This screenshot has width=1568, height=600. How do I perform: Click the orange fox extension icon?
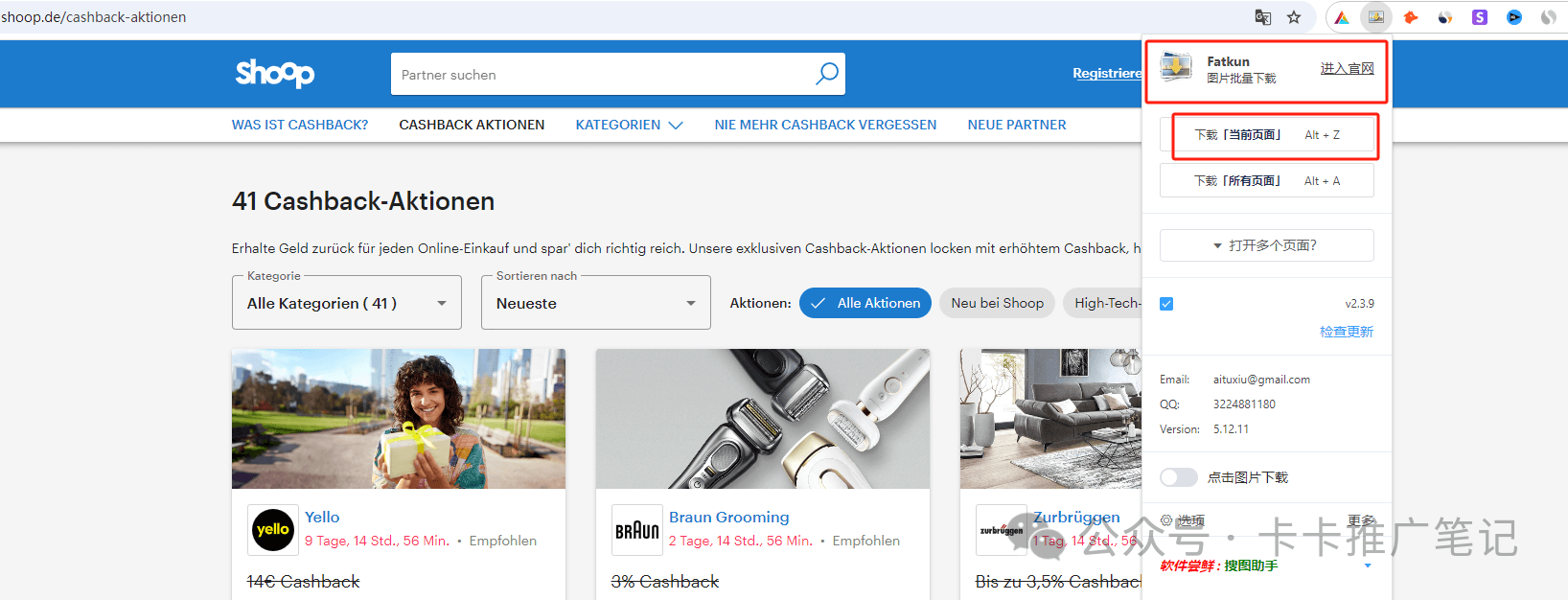click(x=1411, y=17)
